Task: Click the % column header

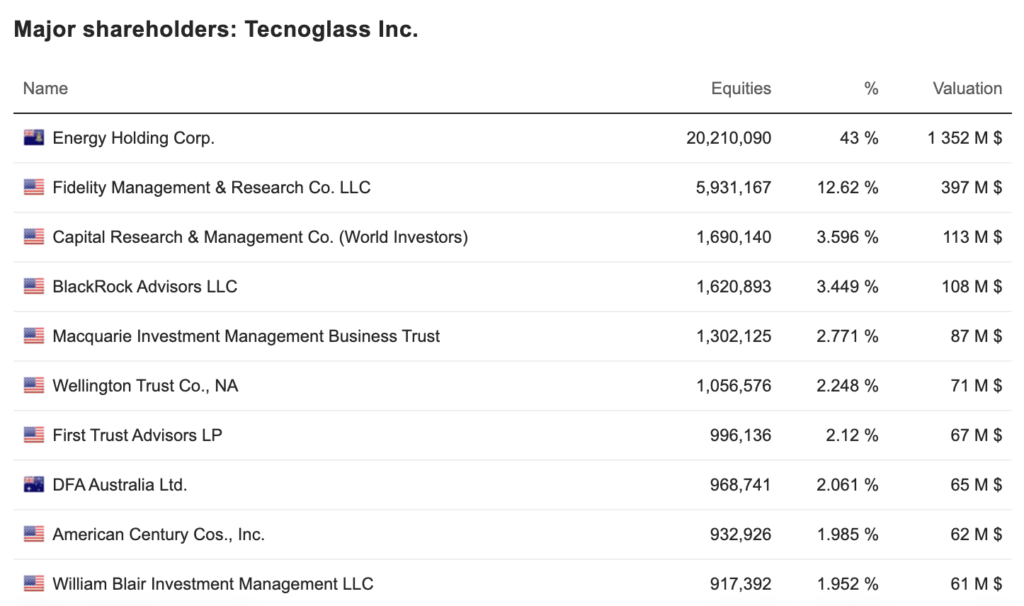Action: click(871, 88)
